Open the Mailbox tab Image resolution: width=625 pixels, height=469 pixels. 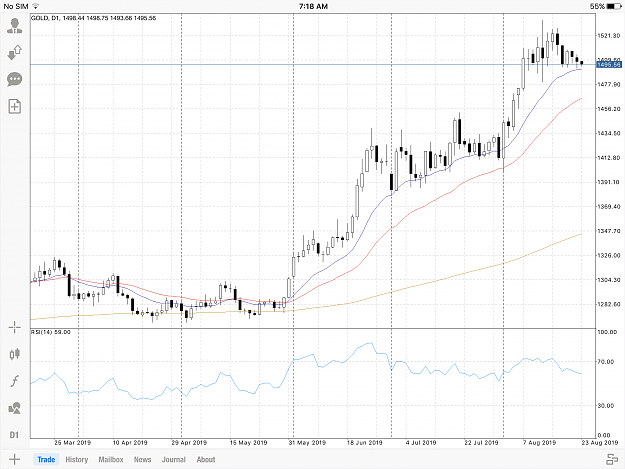coord(111,459)
